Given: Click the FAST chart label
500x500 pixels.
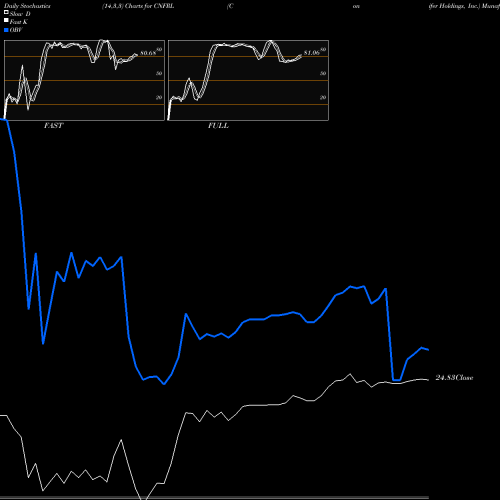Looking at the screenshot, I should tap(53, 126).
